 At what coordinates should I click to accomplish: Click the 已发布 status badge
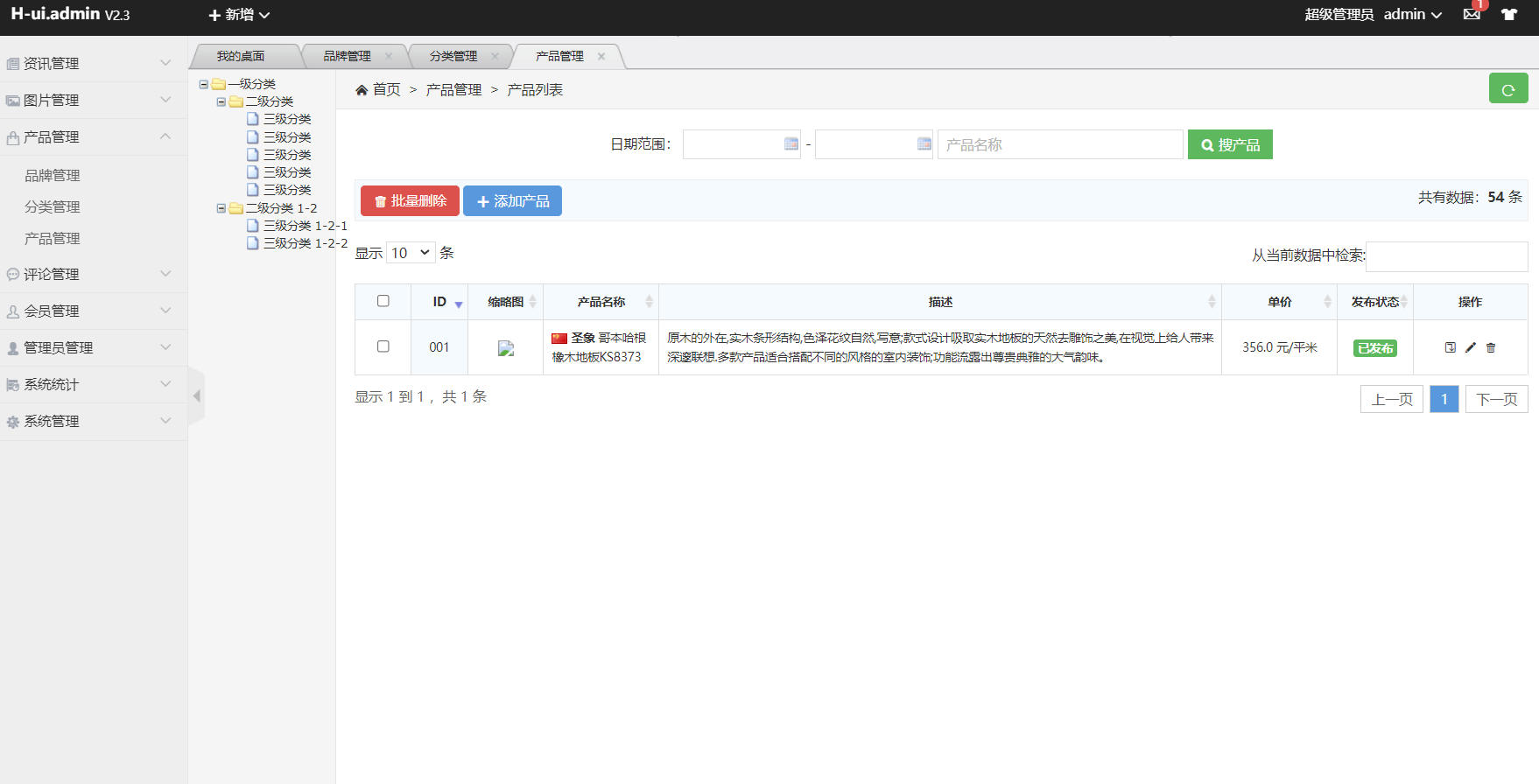tap(1375, 348)
